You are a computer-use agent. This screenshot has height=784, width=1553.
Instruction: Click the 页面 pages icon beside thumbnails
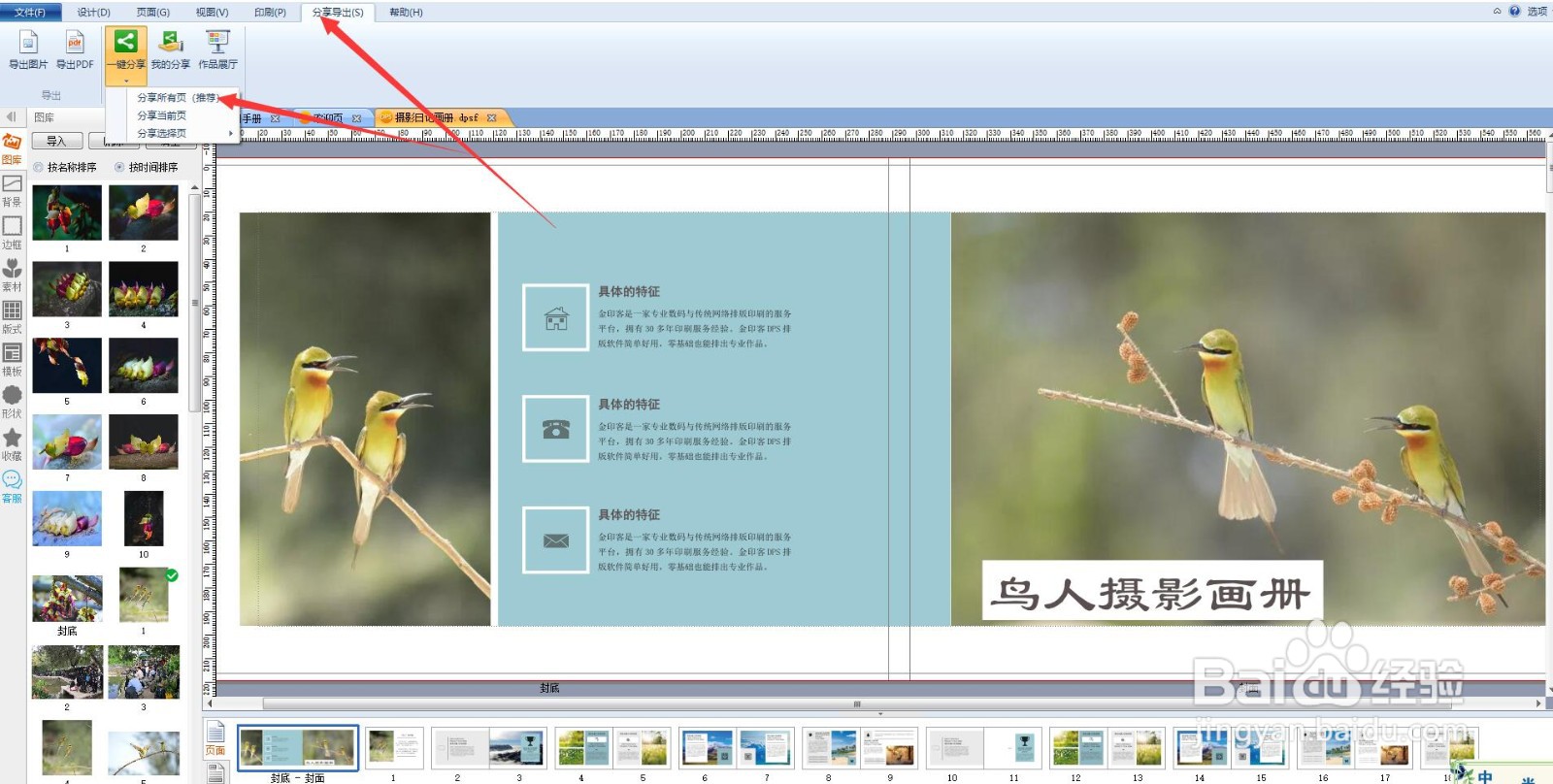click(215, 738)
